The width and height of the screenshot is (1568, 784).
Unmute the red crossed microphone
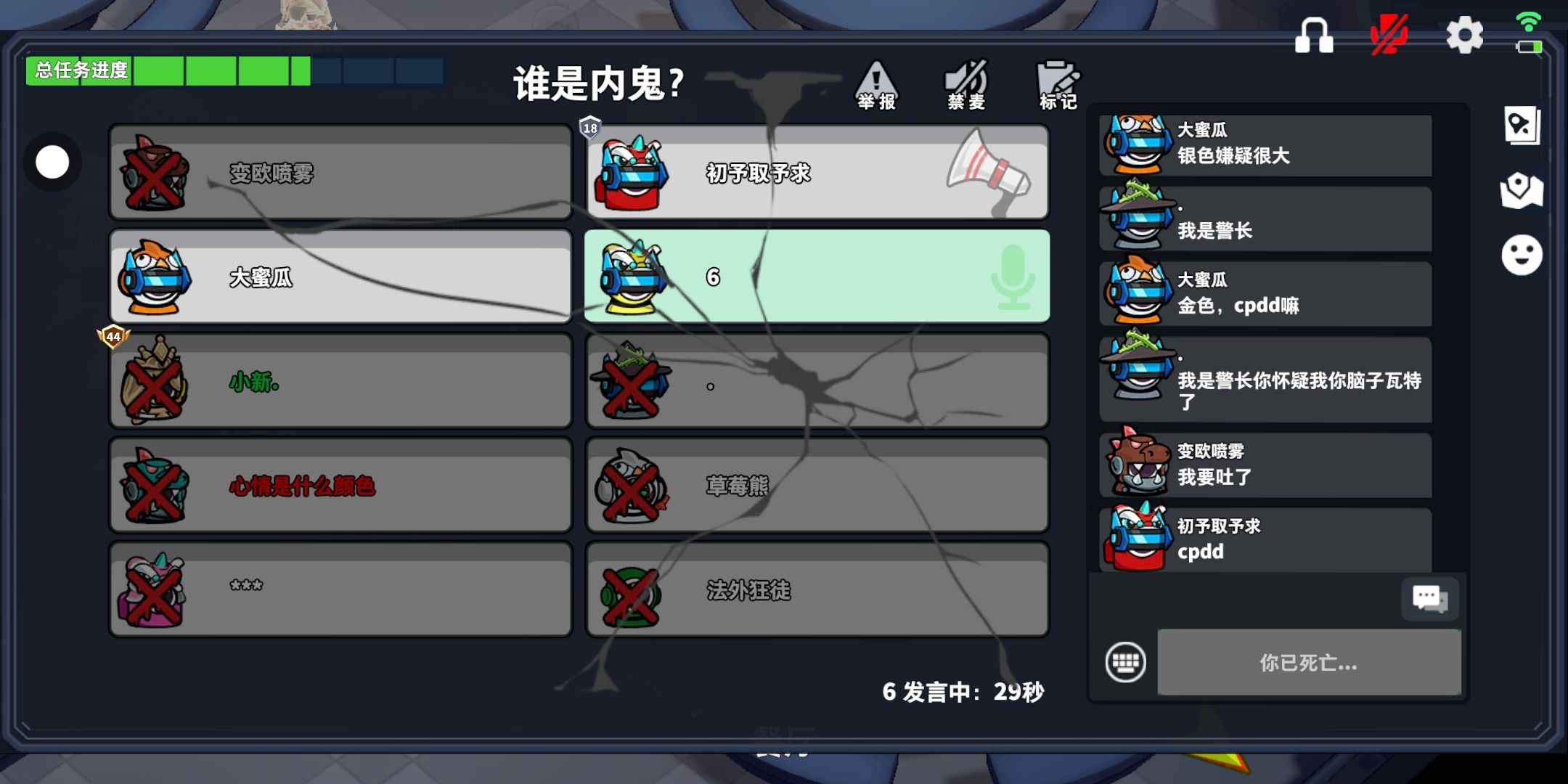[1389, 35]
